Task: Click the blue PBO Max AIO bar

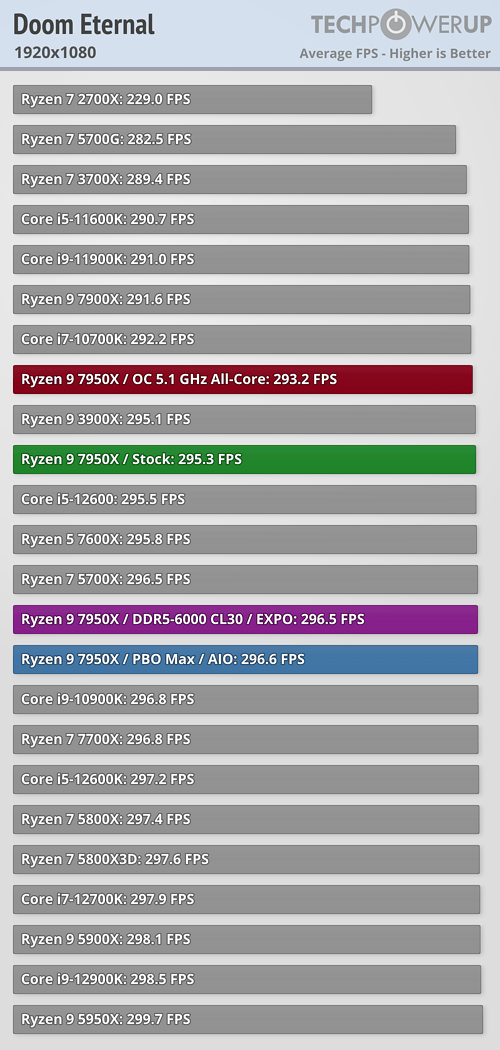Action: point(246,660)
